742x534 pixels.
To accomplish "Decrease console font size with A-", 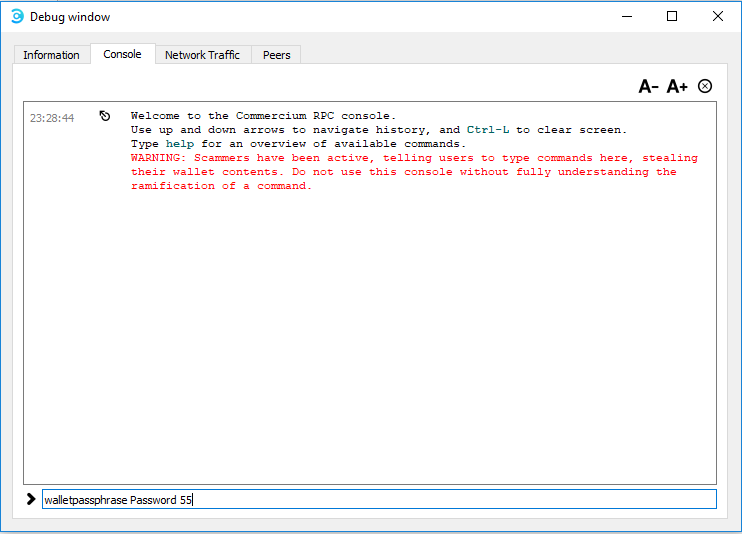I will coord(648,87).
